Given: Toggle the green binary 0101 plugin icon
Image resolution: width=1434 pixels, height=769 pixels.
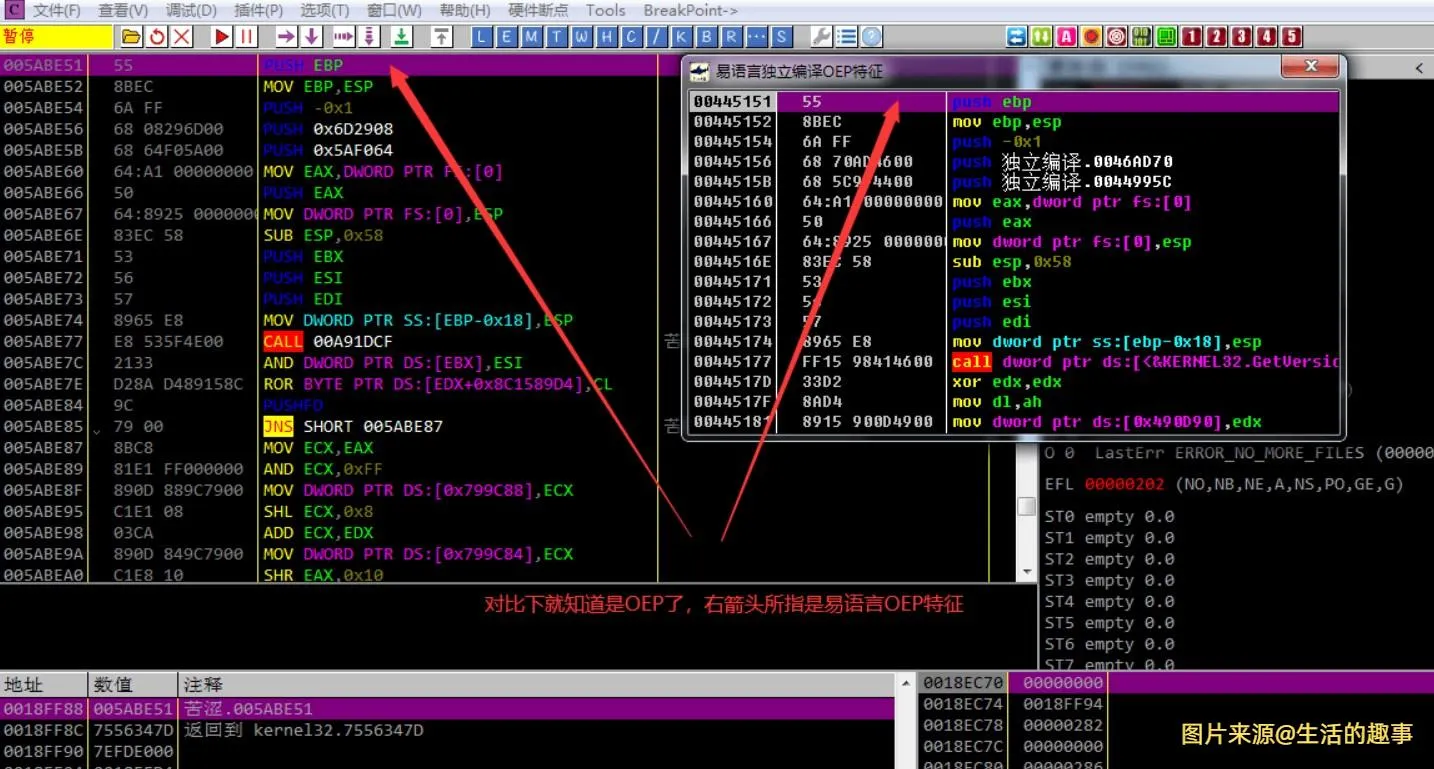Looking at the screenshot, I should pyautogui.click(x=1139, y=37).
